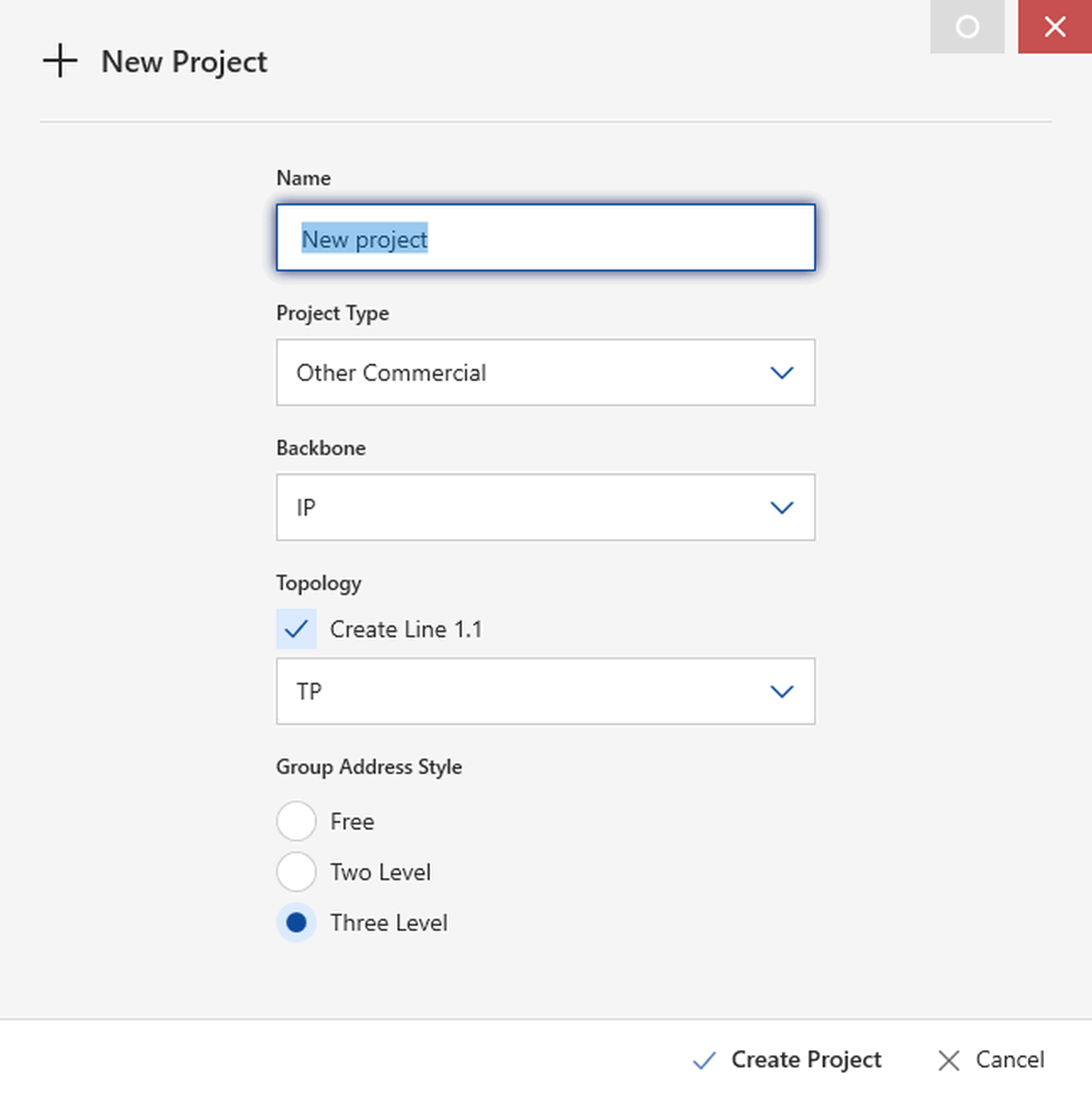This screenshot has width=1092, height=1099.
Task: Click into the Name input field
Action: tap(546, 238)
